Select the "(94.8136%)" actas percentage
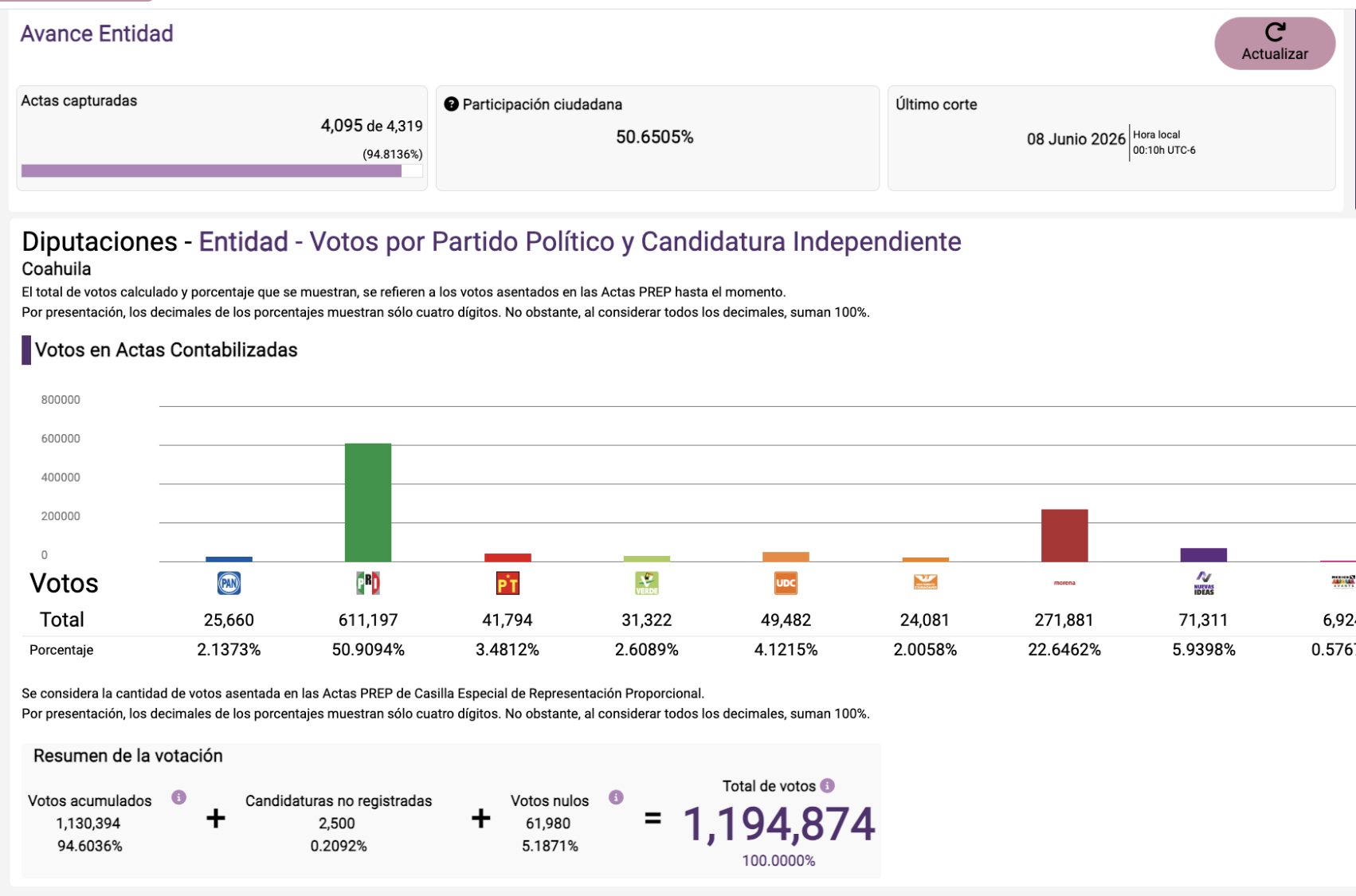1356x896 pixels. [x=393, y=155]
